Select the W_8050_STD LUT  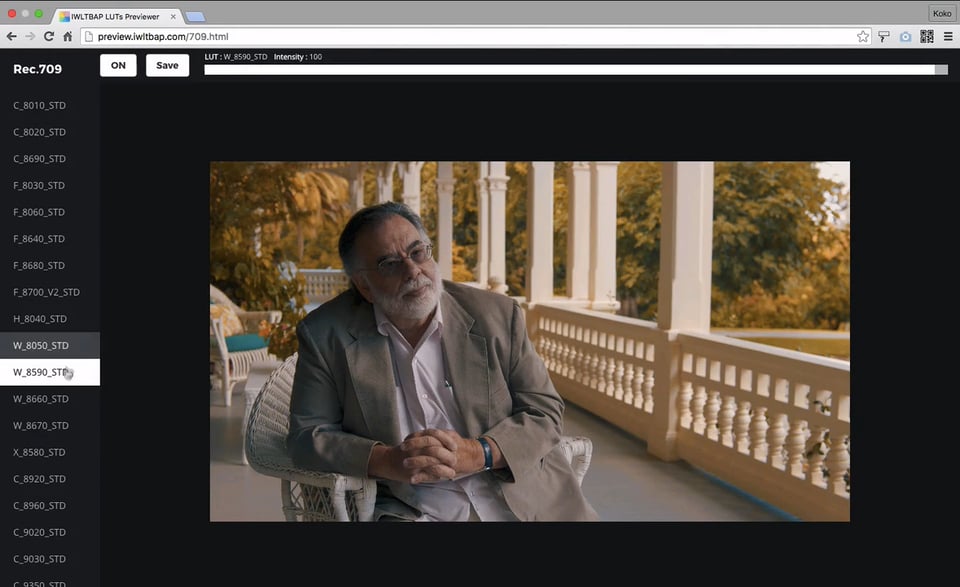[41, 345]
